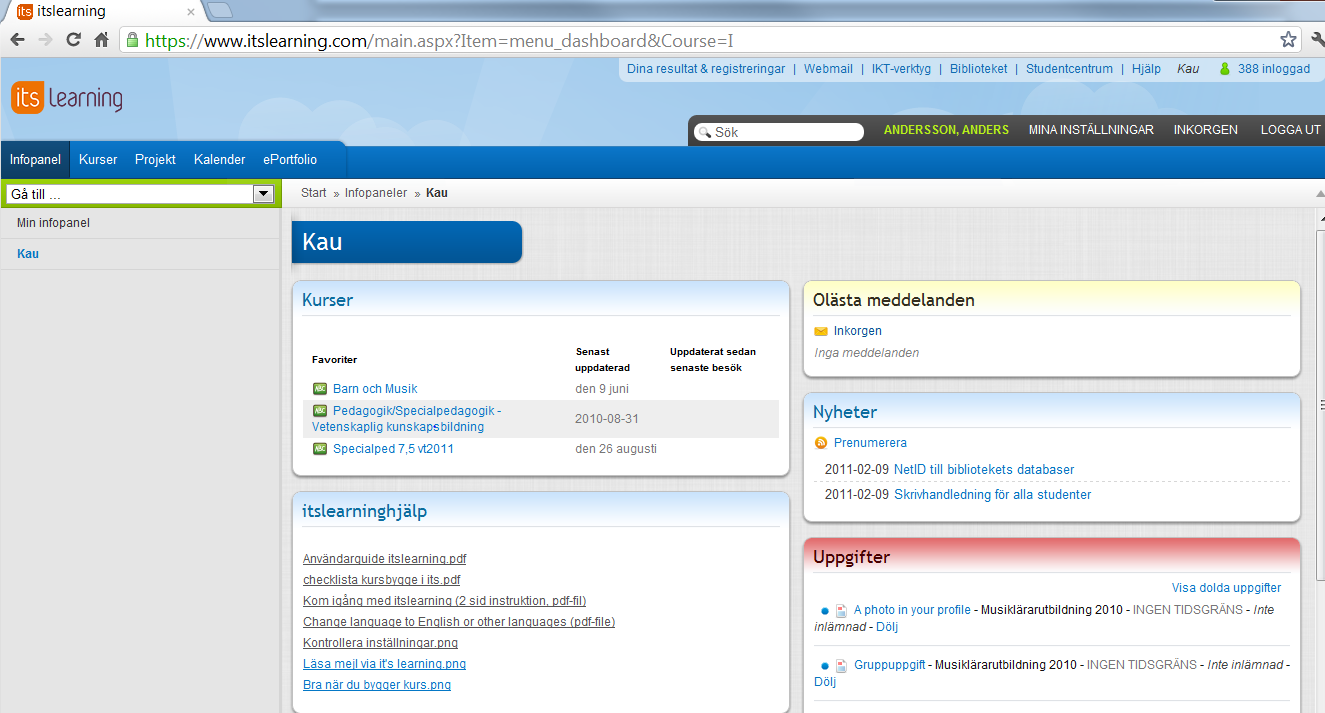Click the course icon beside Specialped 7,5 vt2011
This screenshot has width=1325, height=713.
click(x=320, y=449)
